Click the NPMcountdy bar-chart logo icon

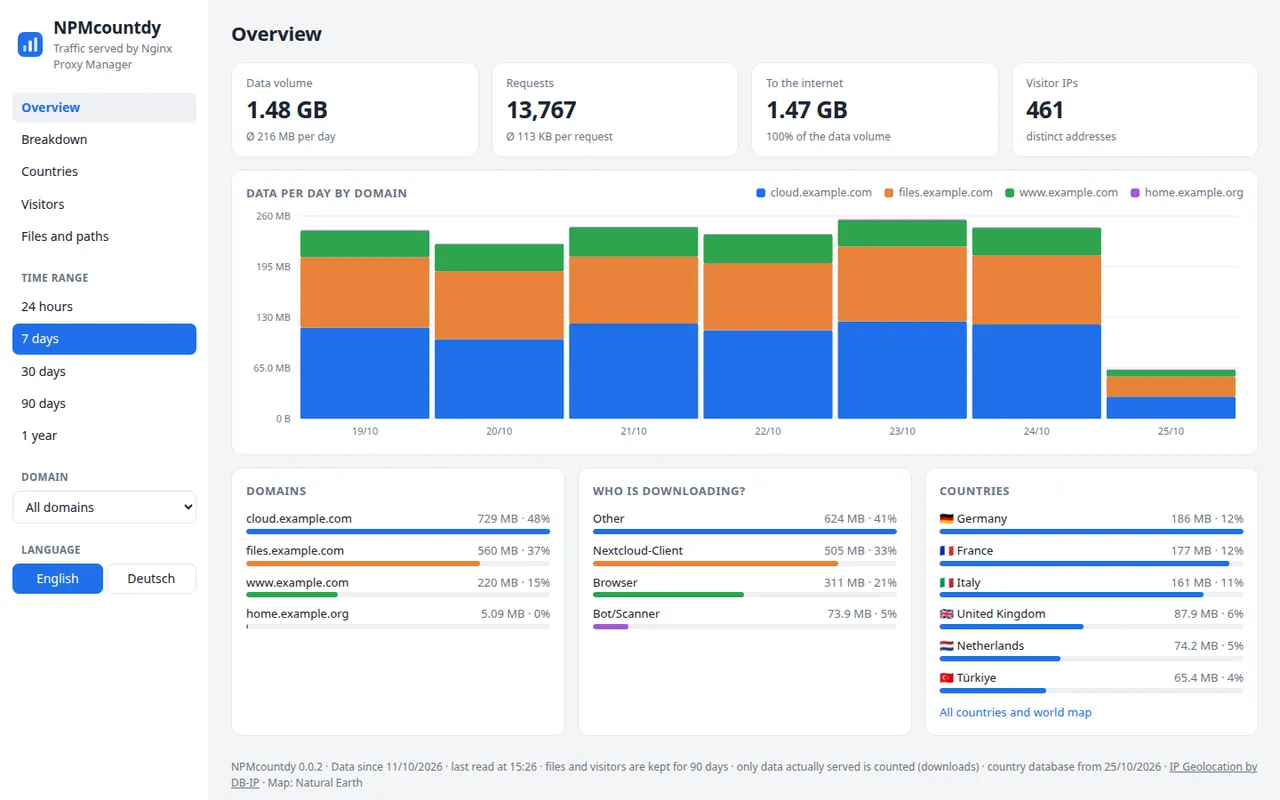30,44
